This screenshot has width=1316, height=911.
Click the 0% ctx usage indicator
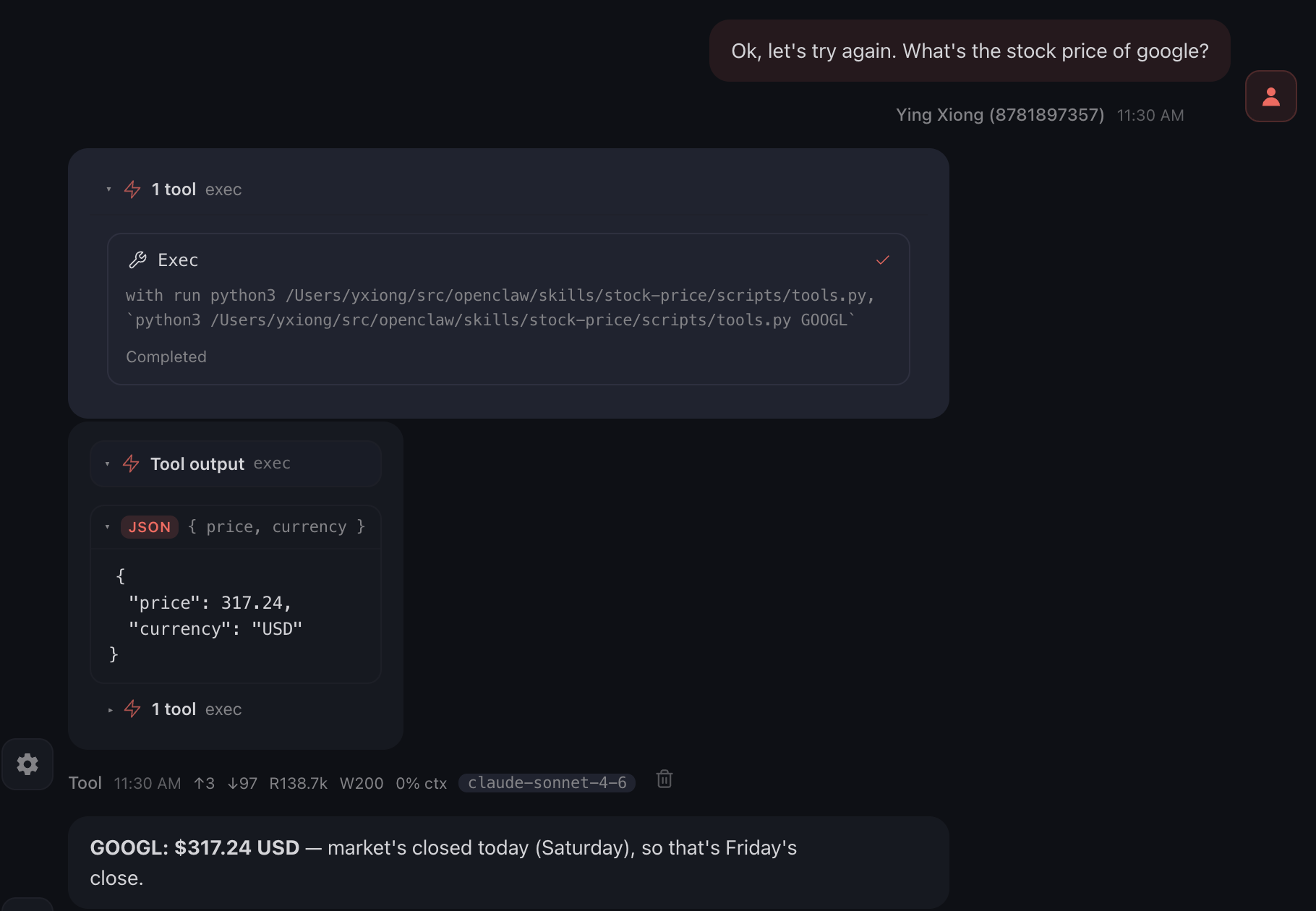[421, 784]
